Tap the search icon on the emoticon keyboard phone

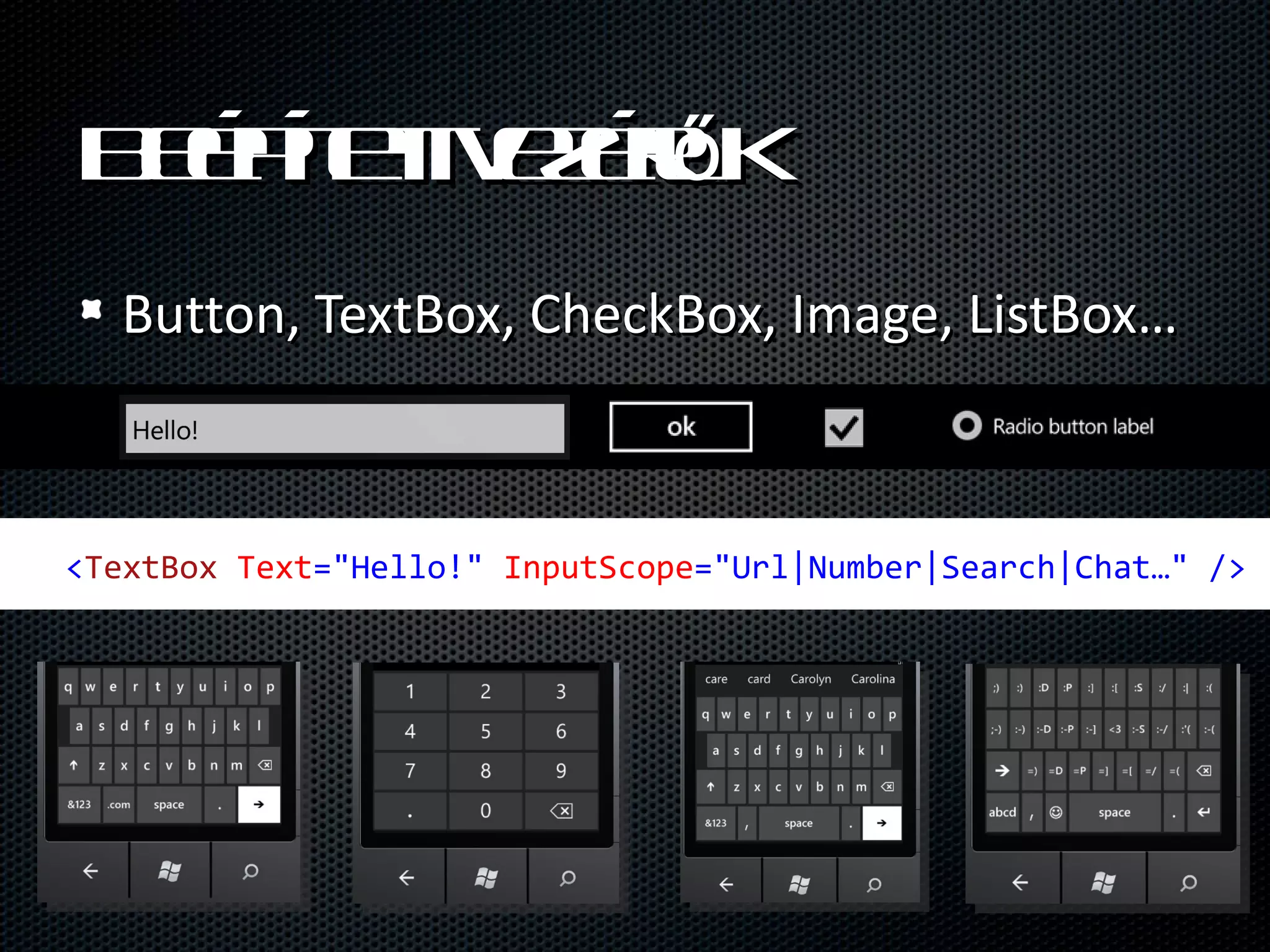tap(1189, 883)
